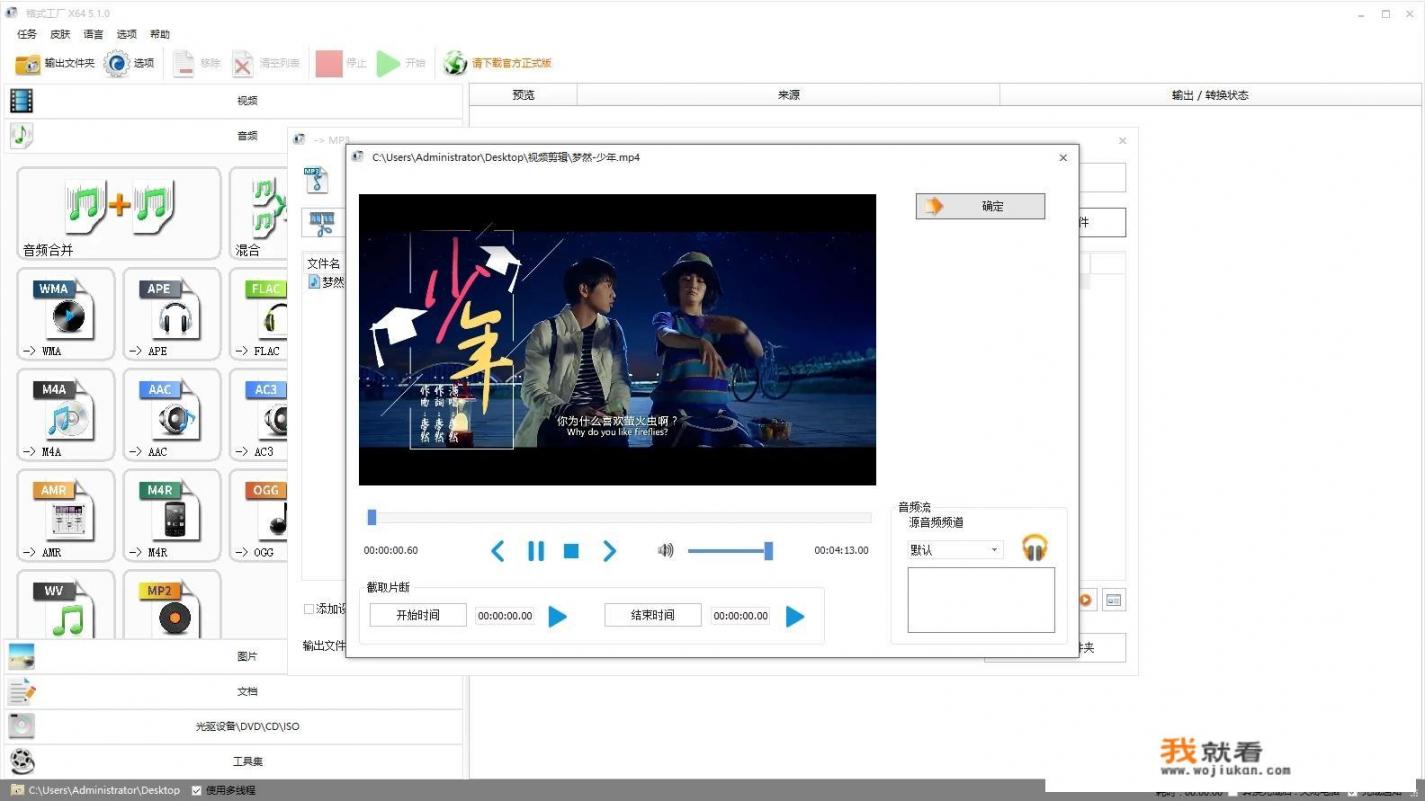
Task: Click the 预览 column header
Action: [x=523, y=95]
